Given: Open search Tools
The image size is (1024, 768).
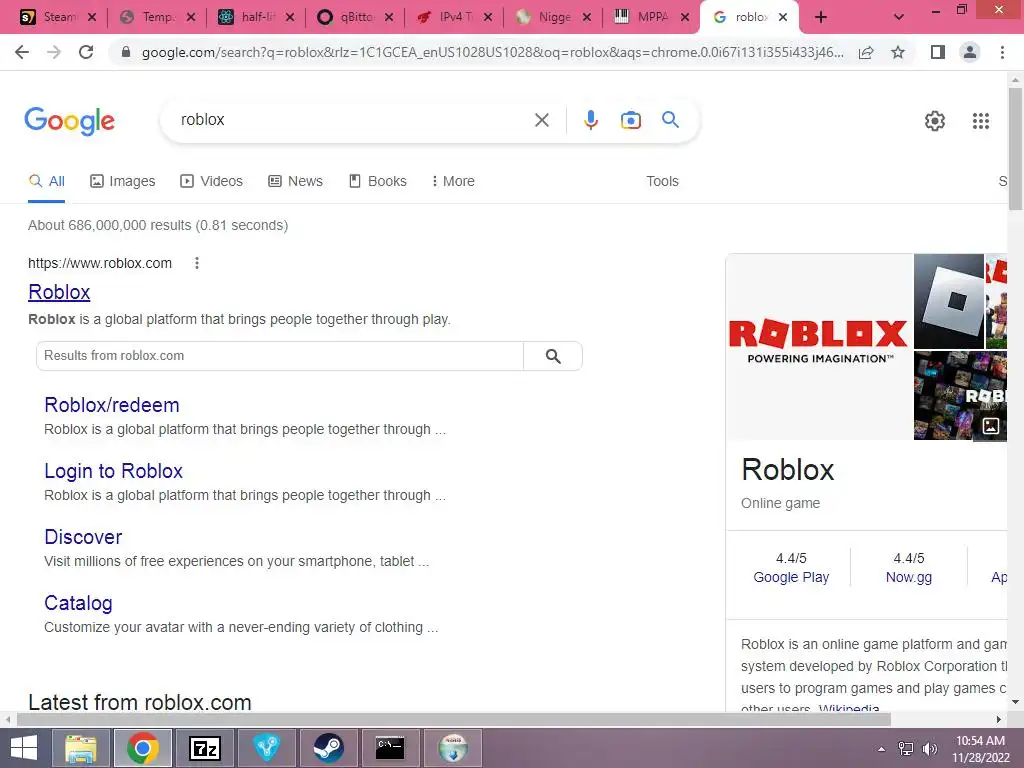Looking at the screenshot, I should 662,182.
